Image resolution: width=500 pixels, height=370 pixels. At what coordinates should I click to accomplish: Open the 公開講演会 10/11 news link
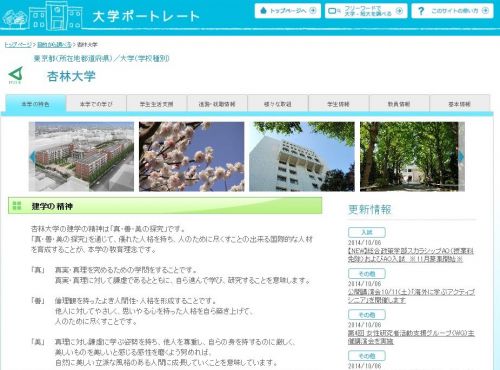[x=411, y=296]
